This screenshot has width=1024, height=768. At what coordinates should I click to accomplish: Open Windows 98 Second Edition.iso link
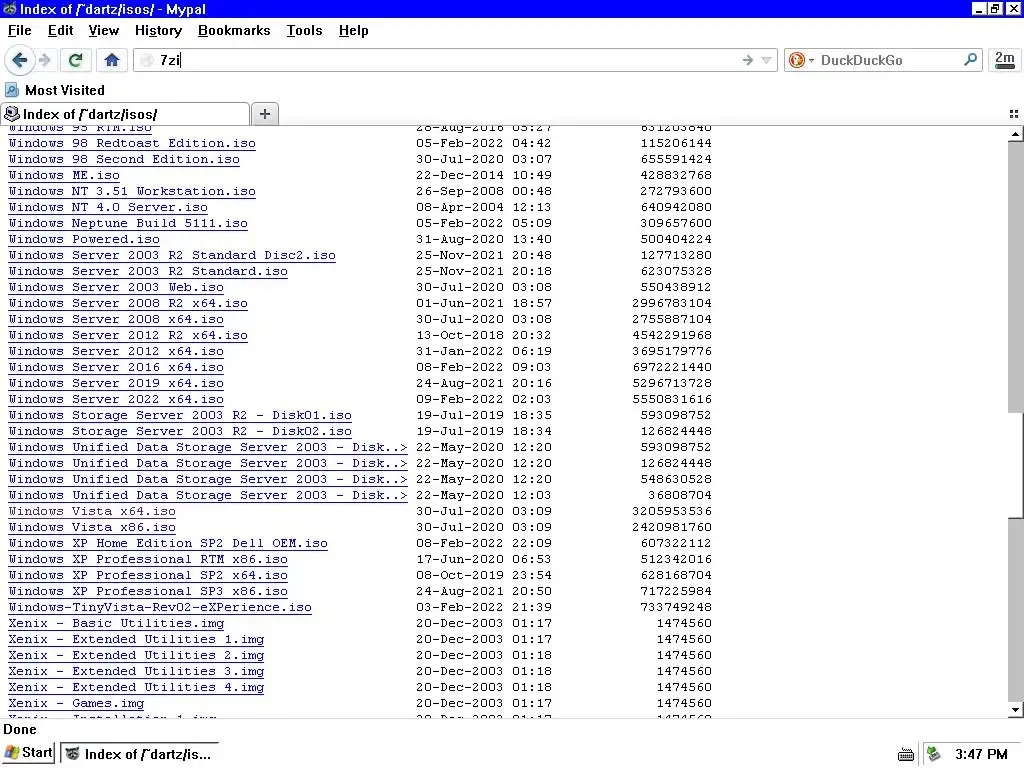[x=124, y=159]
